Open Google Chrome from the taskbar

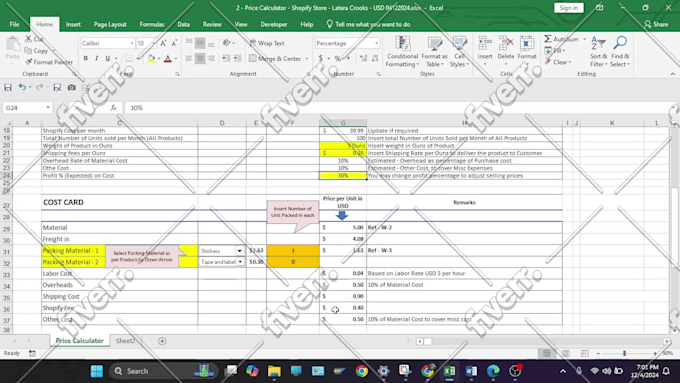(x=362, y=371)
